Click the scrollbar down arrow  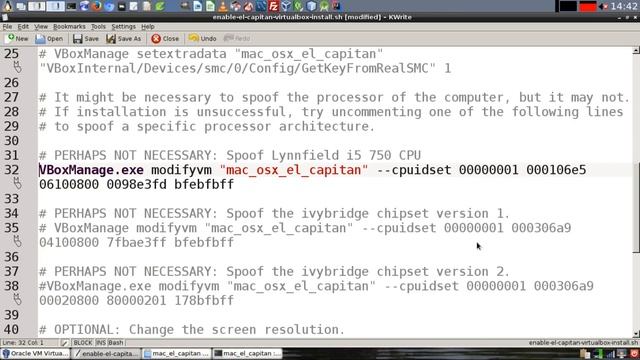(636, 333)
